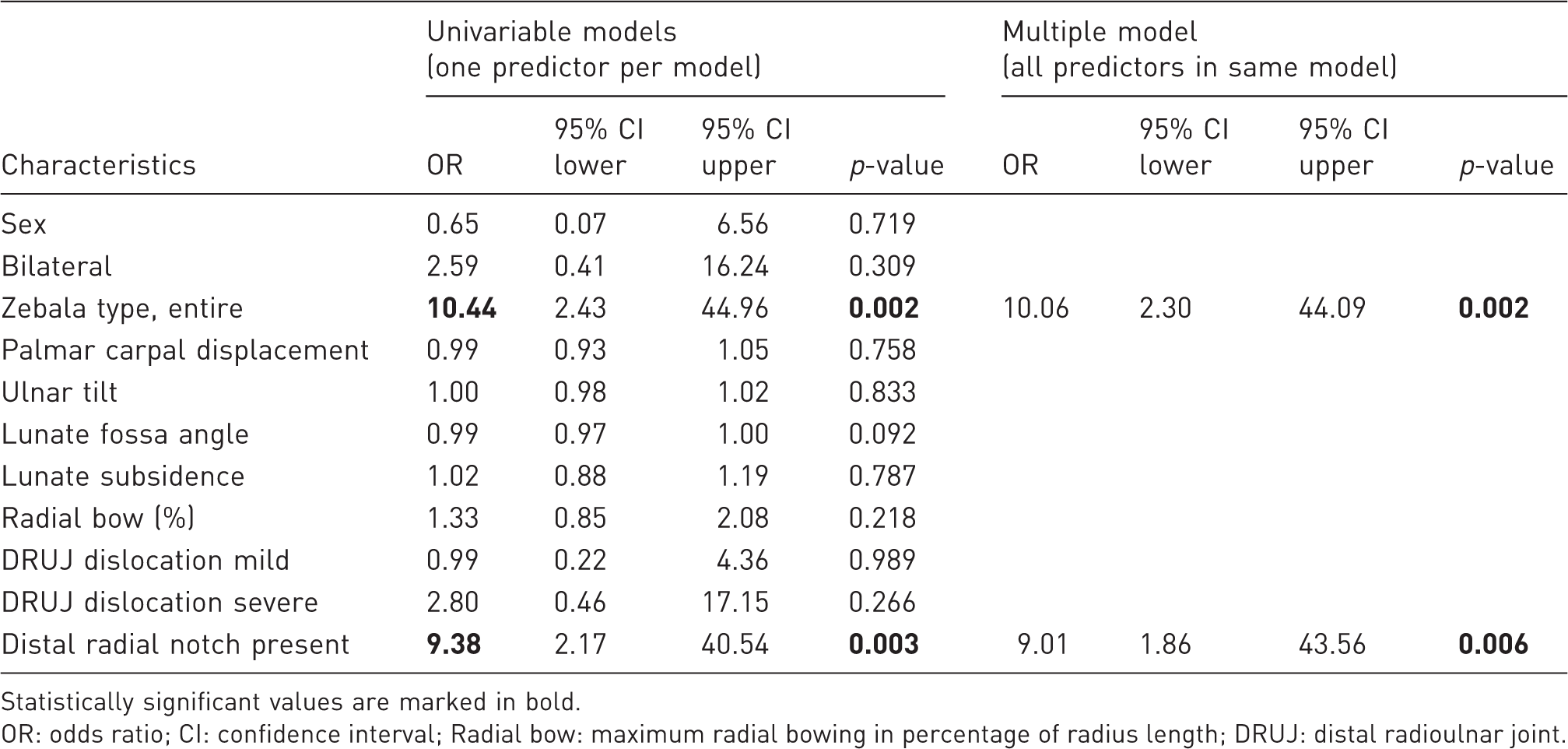Click upper CI value 44.96

[x=735, y=308]
